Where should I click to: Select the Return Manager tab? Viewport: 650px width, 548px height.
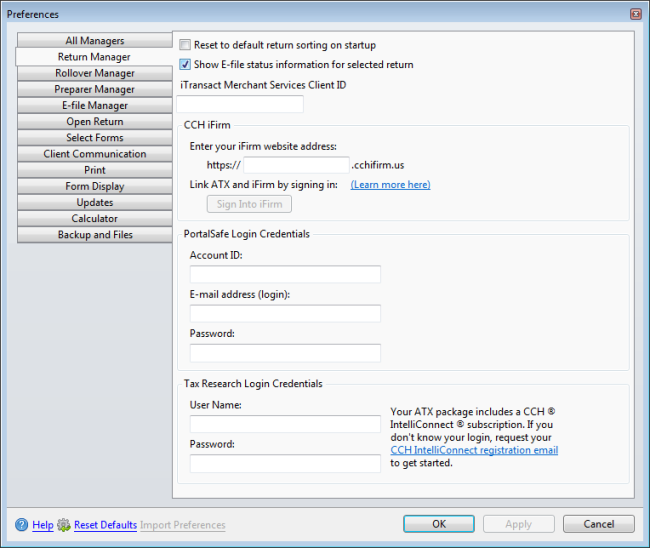coord(94,57)
